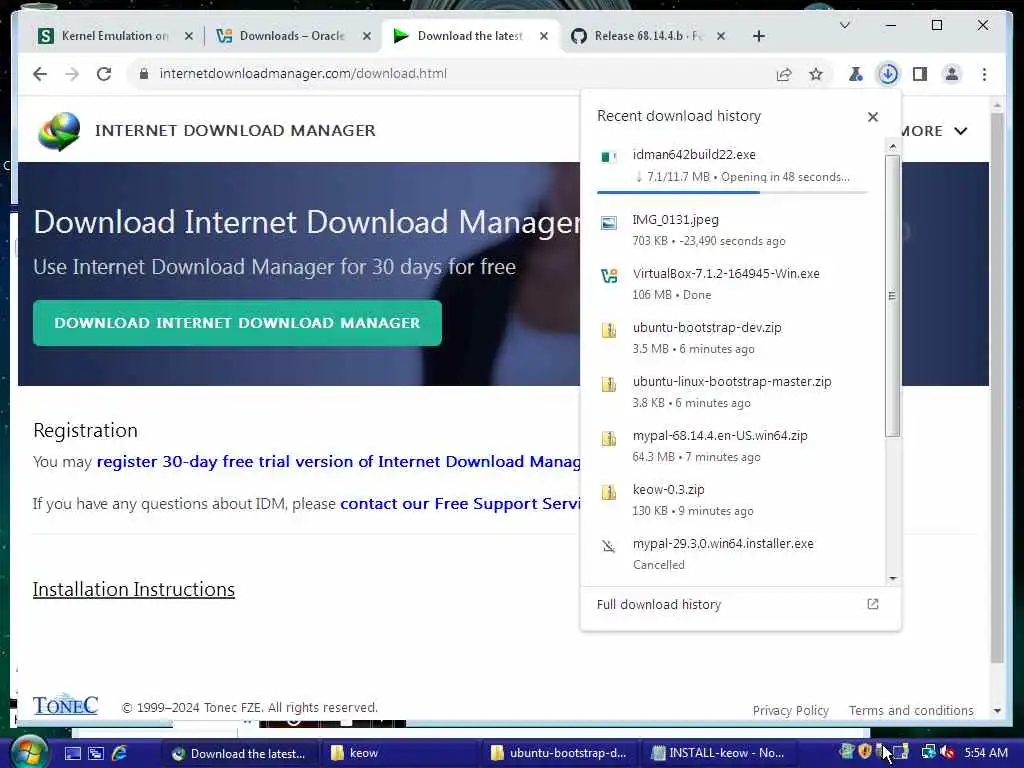Share this page using the share icon
The width and height of the screenshot is (1024, 768).
(x=784, y=74)
